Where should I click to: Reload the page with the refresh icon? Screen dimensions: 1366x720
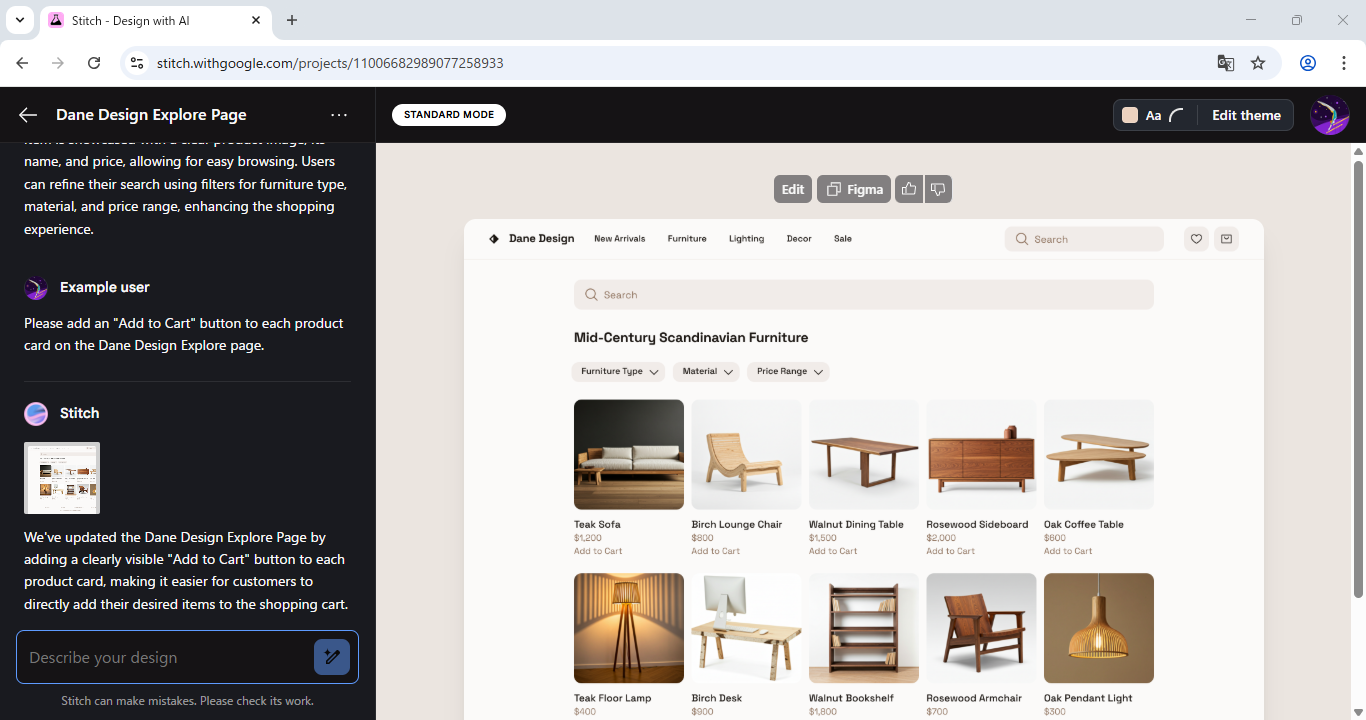[94, 63]
